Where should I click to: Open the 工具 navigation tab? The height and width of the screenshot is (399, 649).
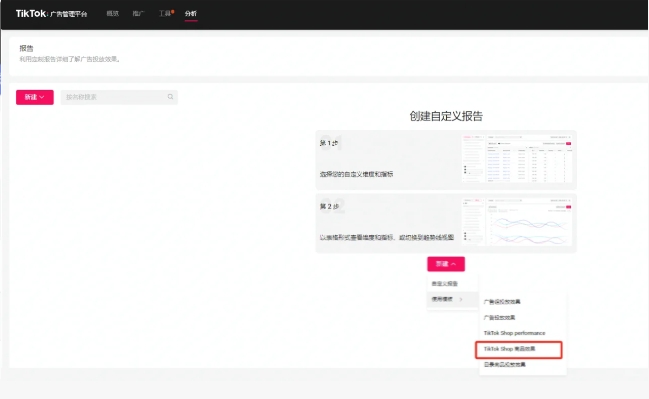pyautogui.click(x=165, y=14)
